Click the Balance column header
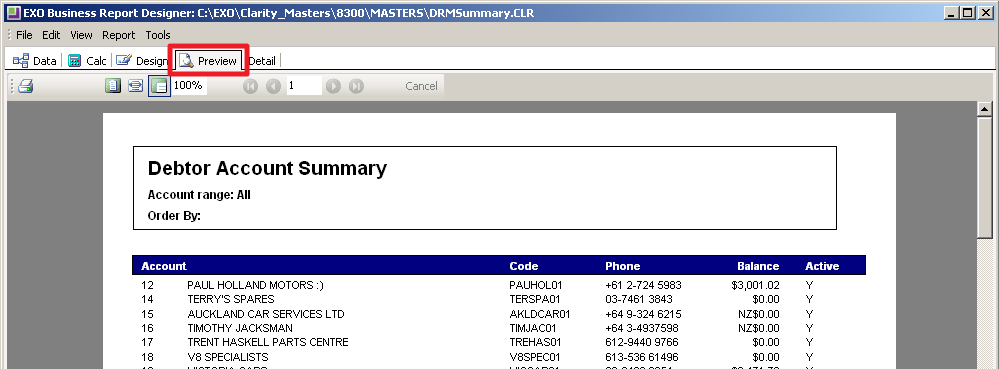 (758, 266)
